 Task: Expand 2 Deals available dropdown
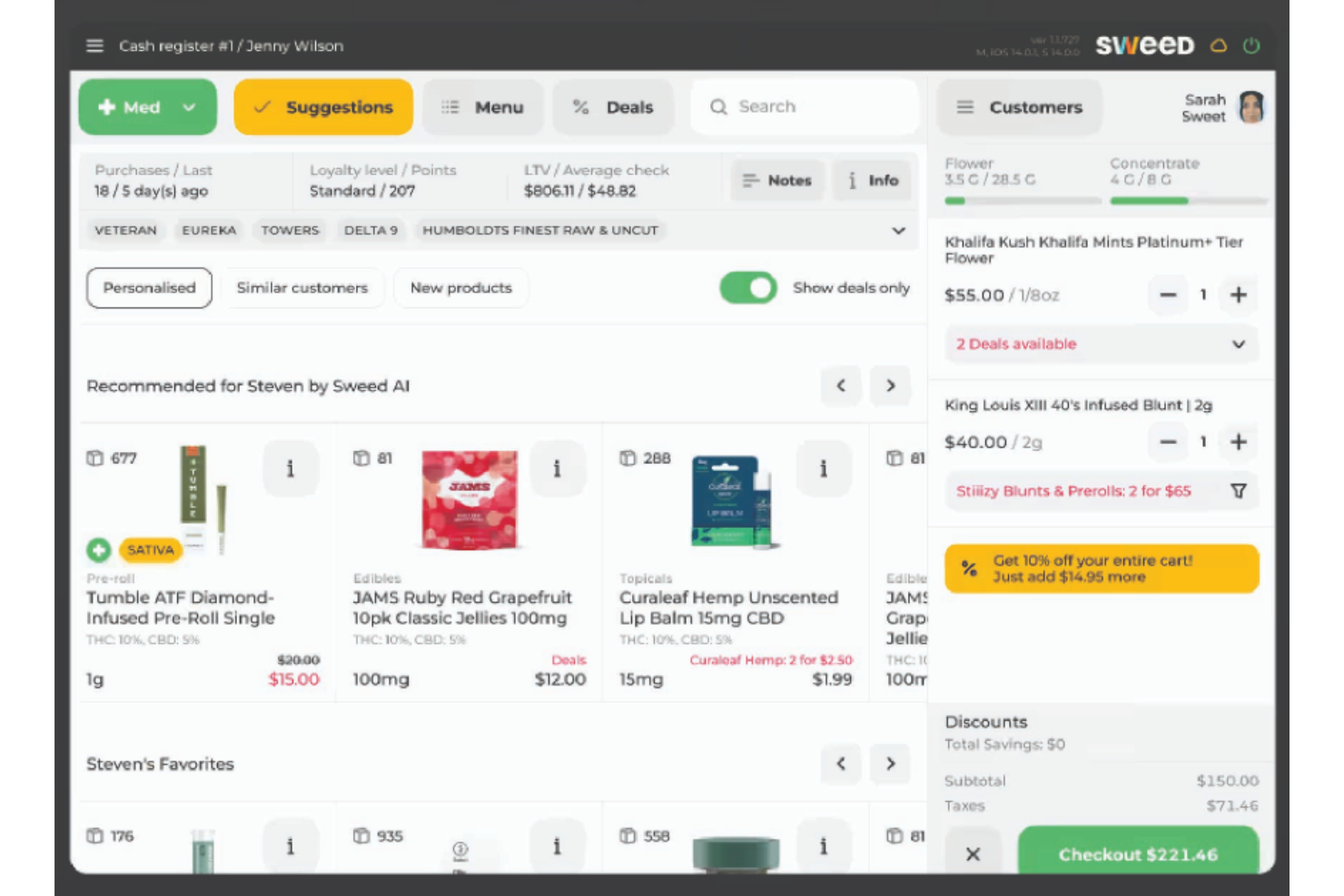1102,344
